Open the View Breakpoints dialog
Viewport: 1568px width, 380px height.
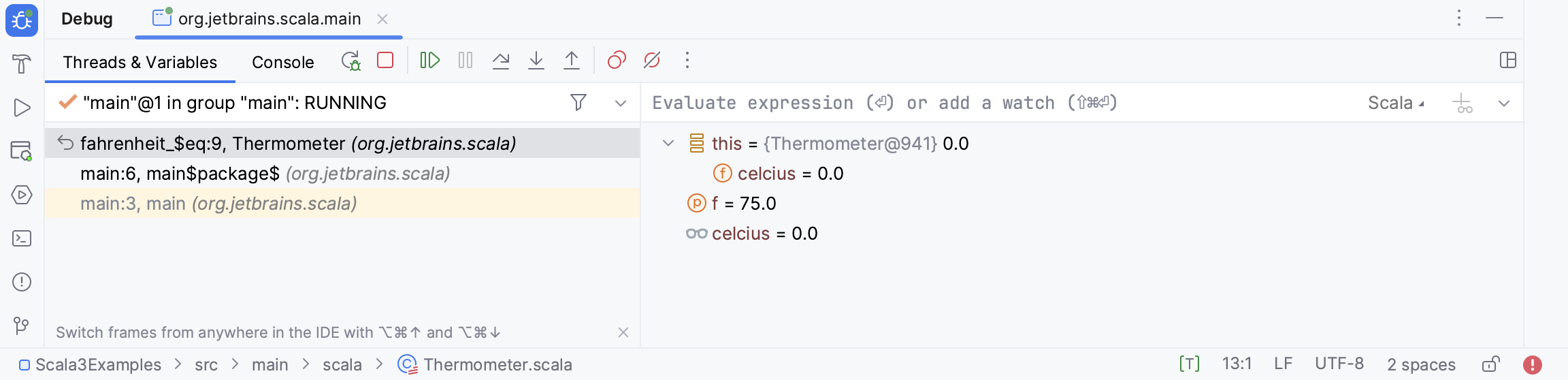(x=617, y=61)
